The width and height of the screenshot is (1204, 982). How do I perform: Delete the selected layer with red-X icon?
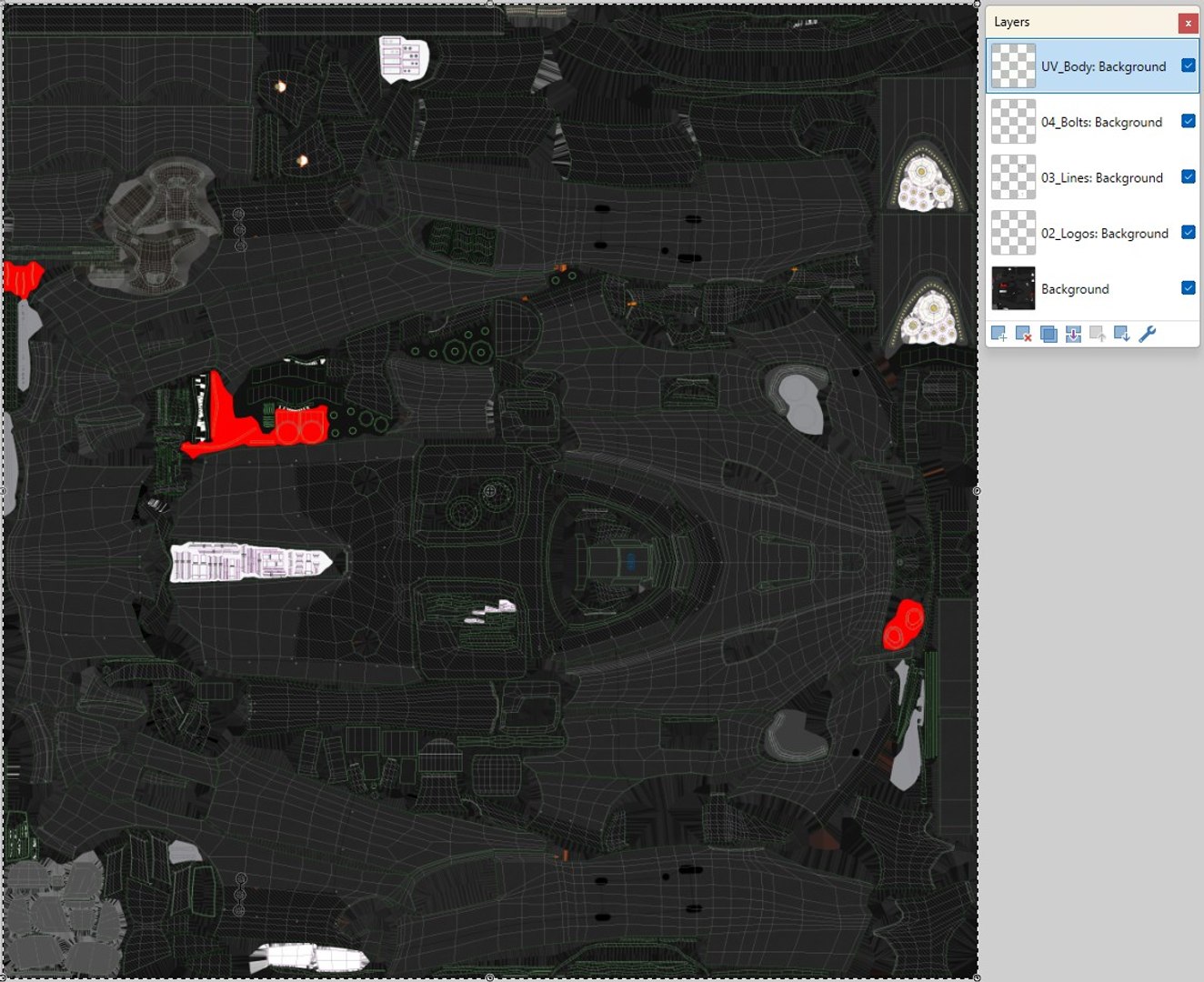(1023, 335)
